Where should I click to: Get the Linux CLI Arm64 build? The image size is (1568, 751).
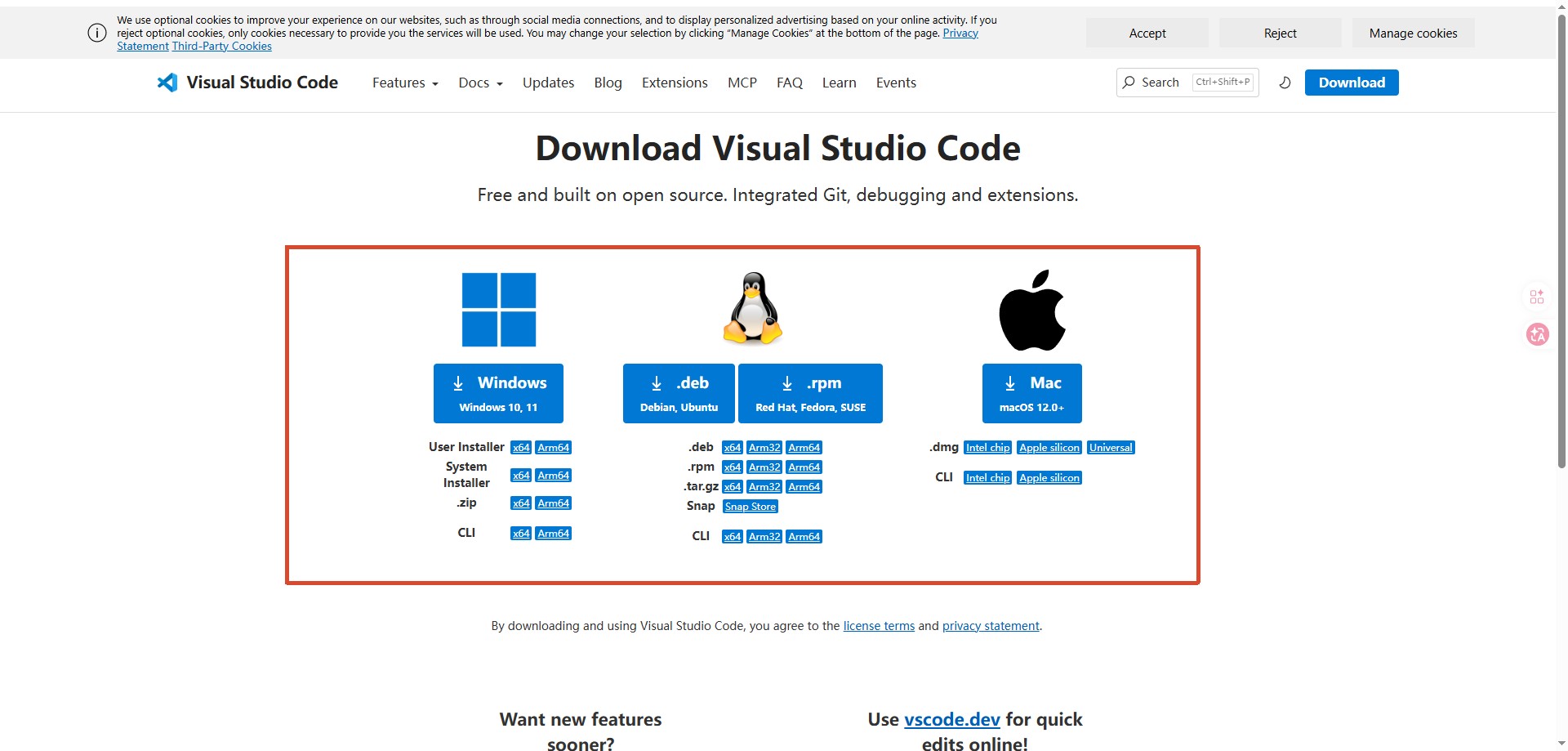coord(804,537)
